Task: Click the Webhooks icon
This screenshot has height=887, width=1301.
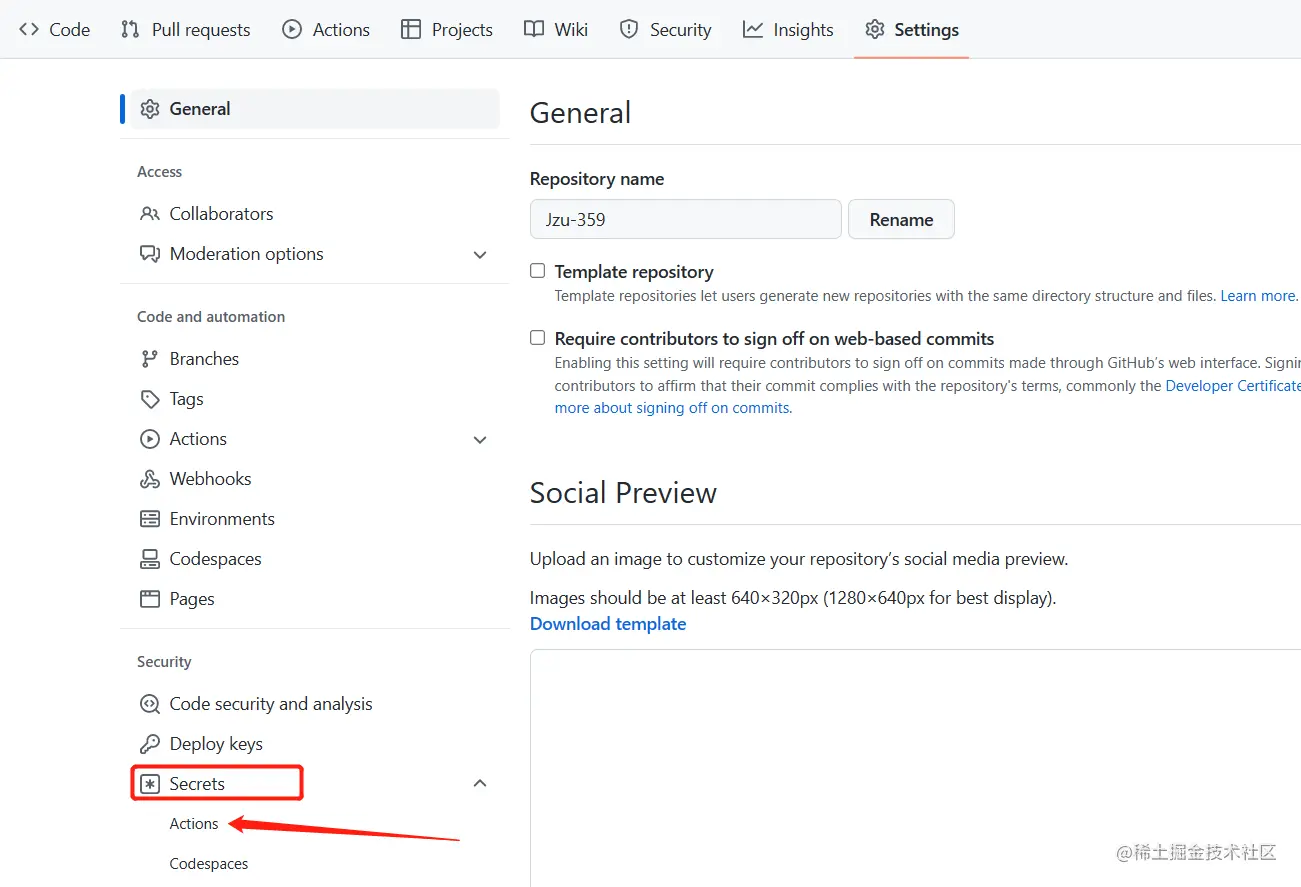Action: pyautogui.click(x=150, y=479)
